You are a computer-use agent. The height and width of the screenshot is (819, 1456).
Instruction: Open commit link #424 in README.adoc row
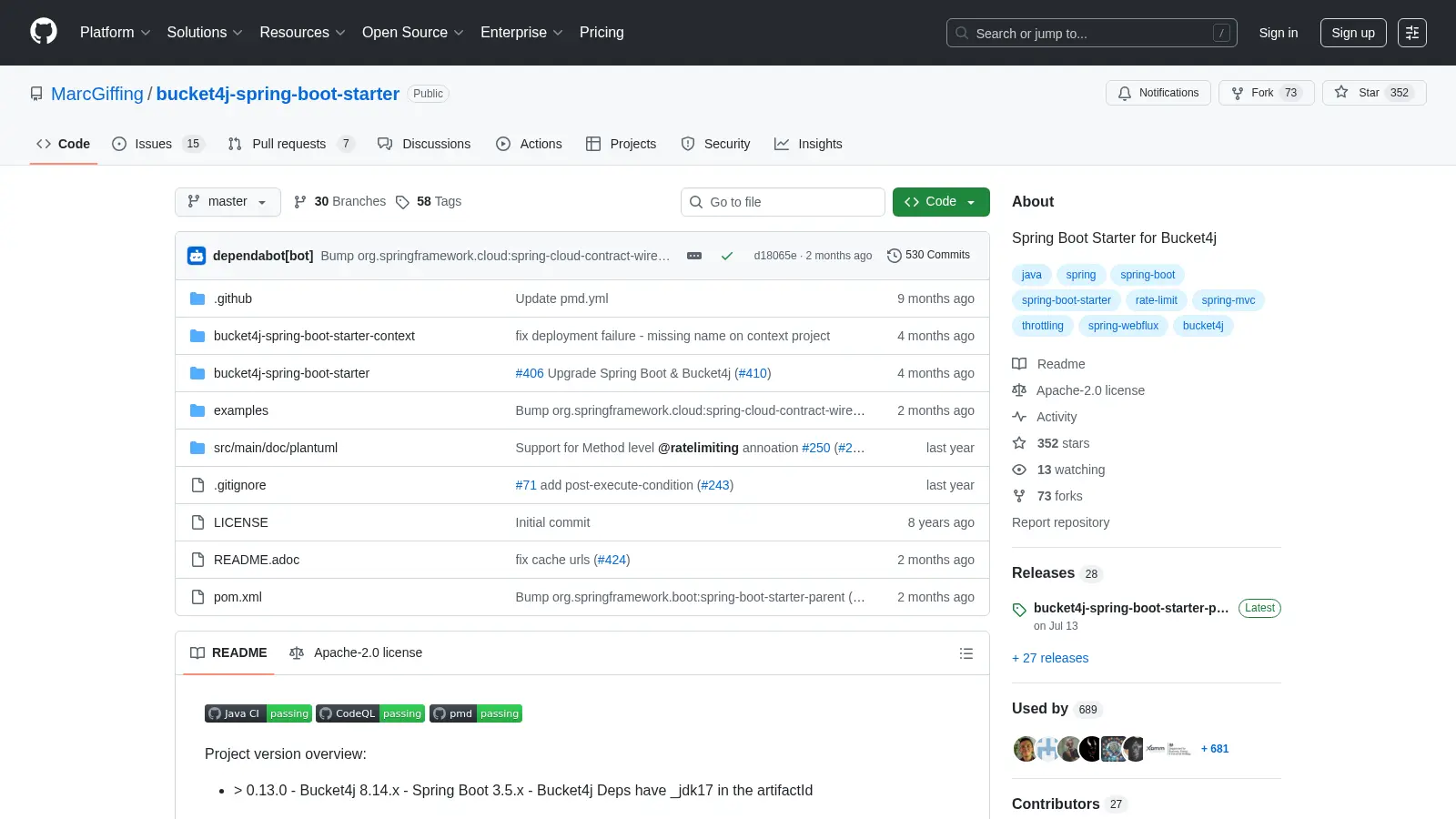(612, 560)
